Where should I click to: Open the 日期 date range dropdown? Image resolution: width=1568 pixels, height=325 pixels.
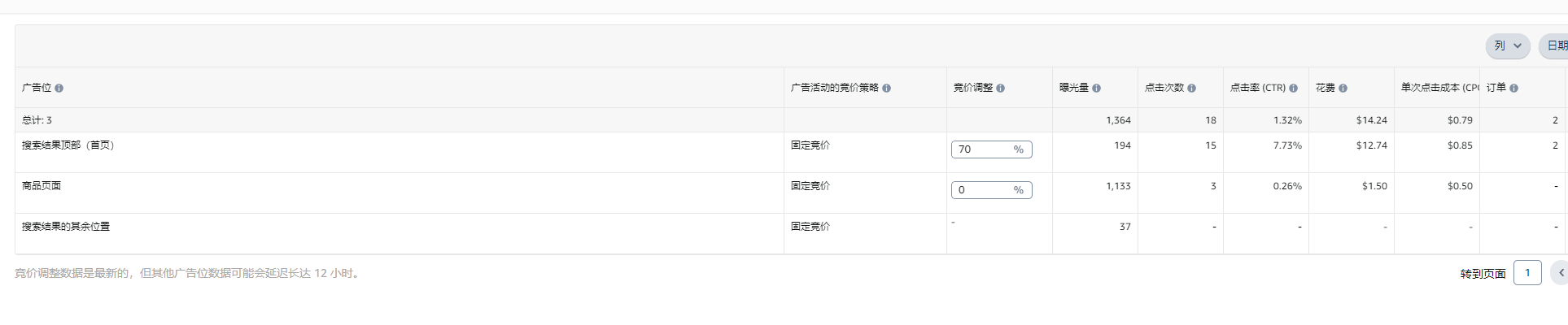(x=1553, y=45)
